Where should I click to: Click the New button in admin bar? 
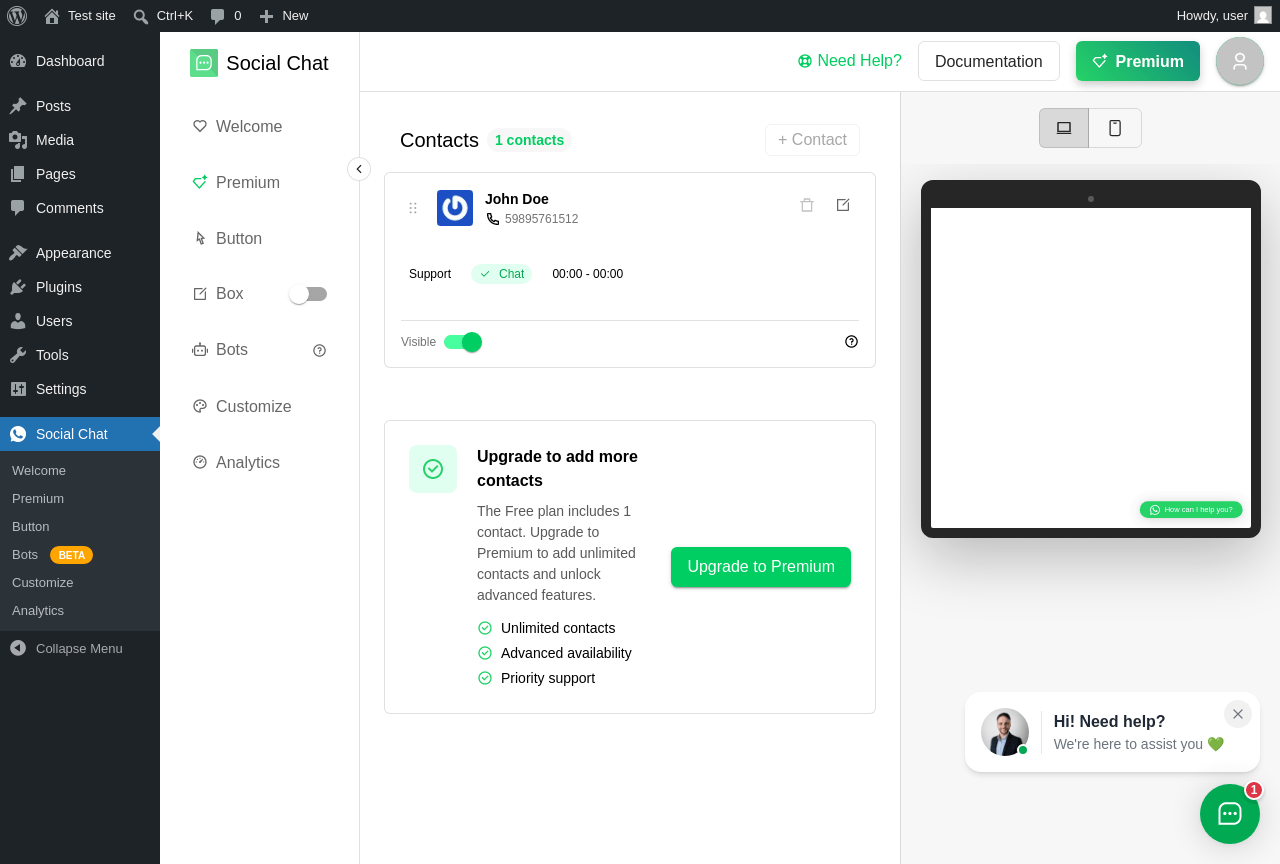coord(284,16)
